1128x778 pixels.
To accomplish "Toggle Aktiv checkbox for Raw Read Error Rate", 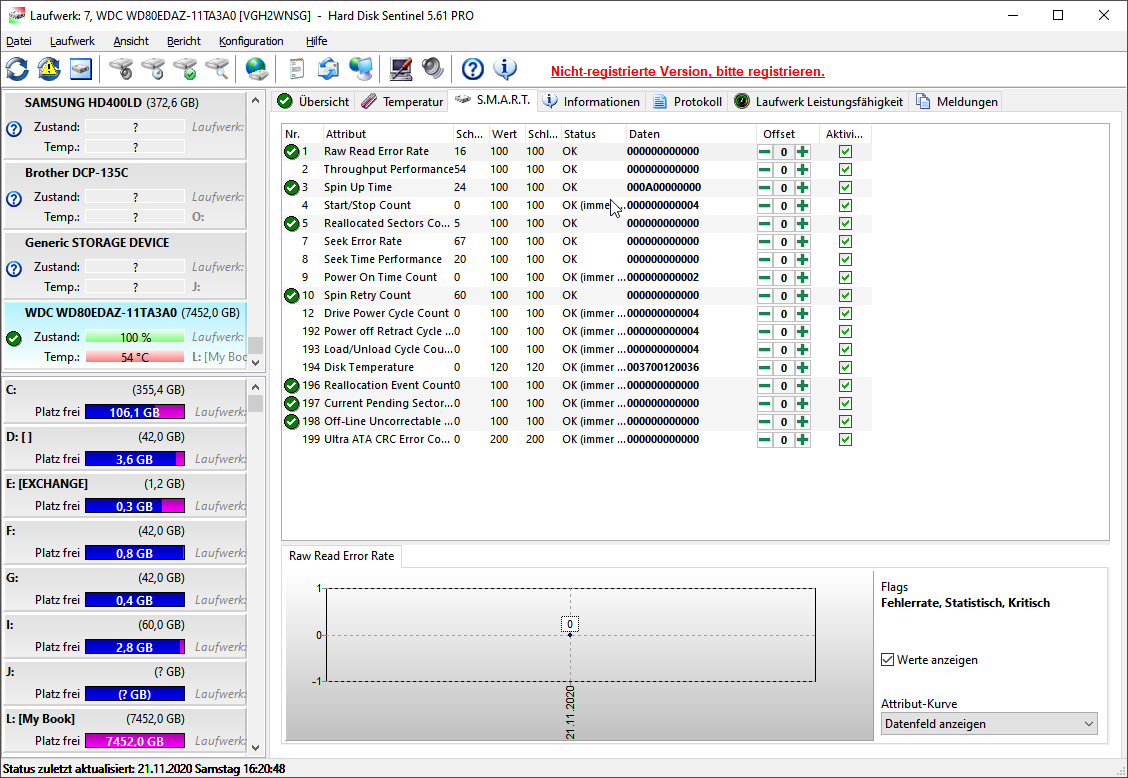I will (845, 151).
